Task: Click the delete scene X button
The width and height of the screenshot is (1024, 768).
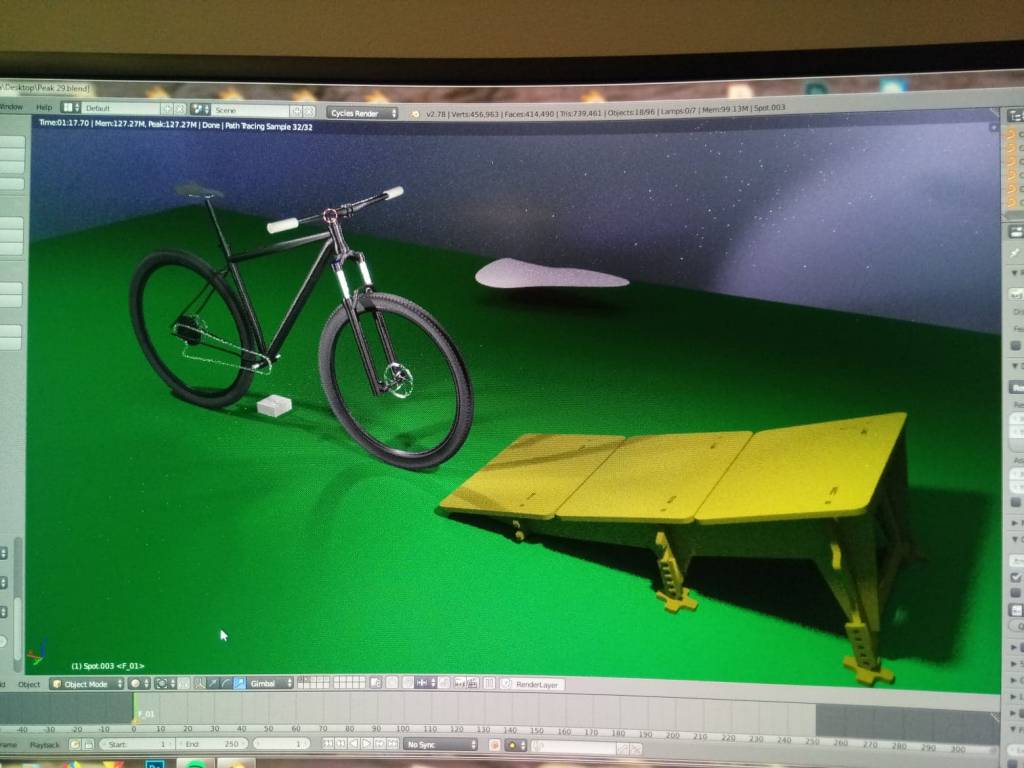Action: coord(309,111)
